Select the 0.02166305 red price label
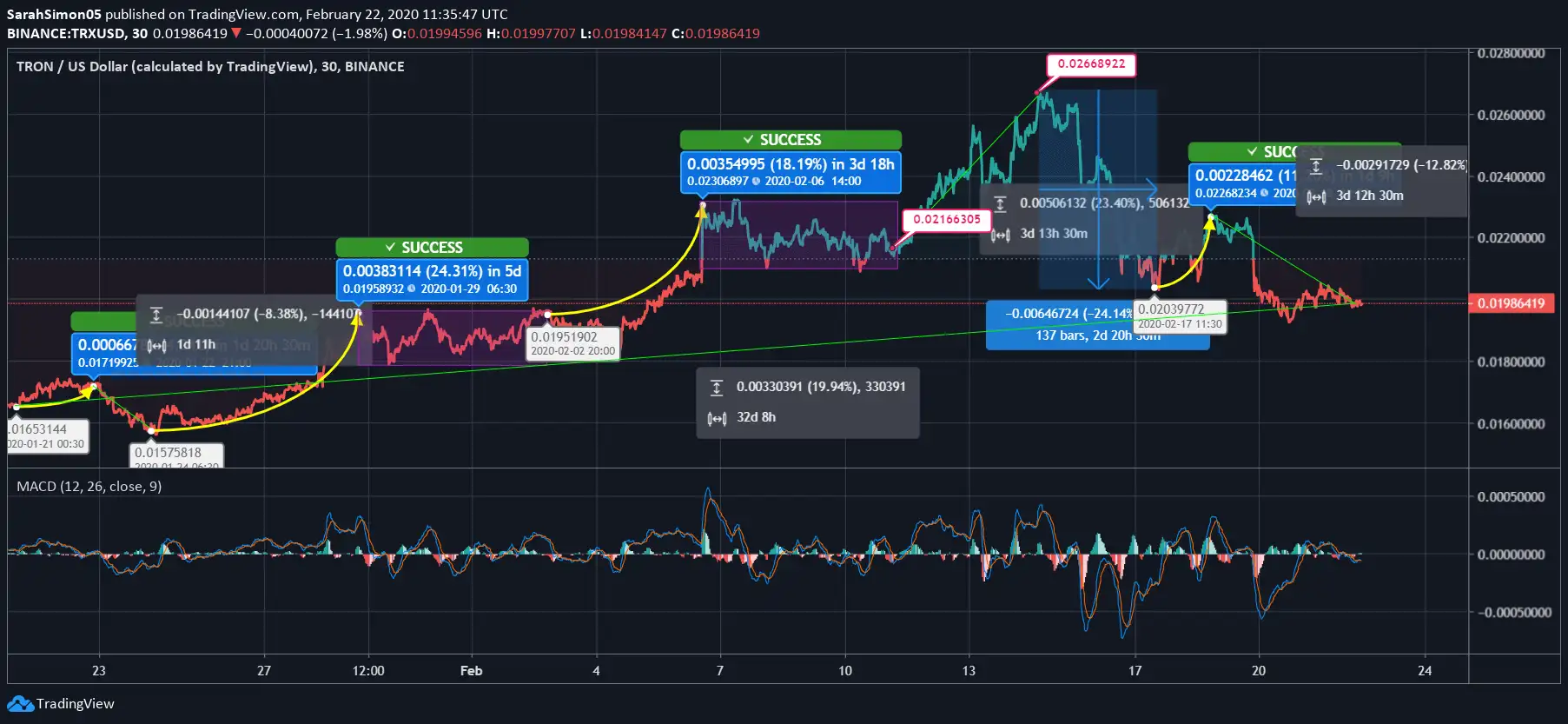Image resolution: width=1568 pixels, height=724 pixels. coord(946,220)
